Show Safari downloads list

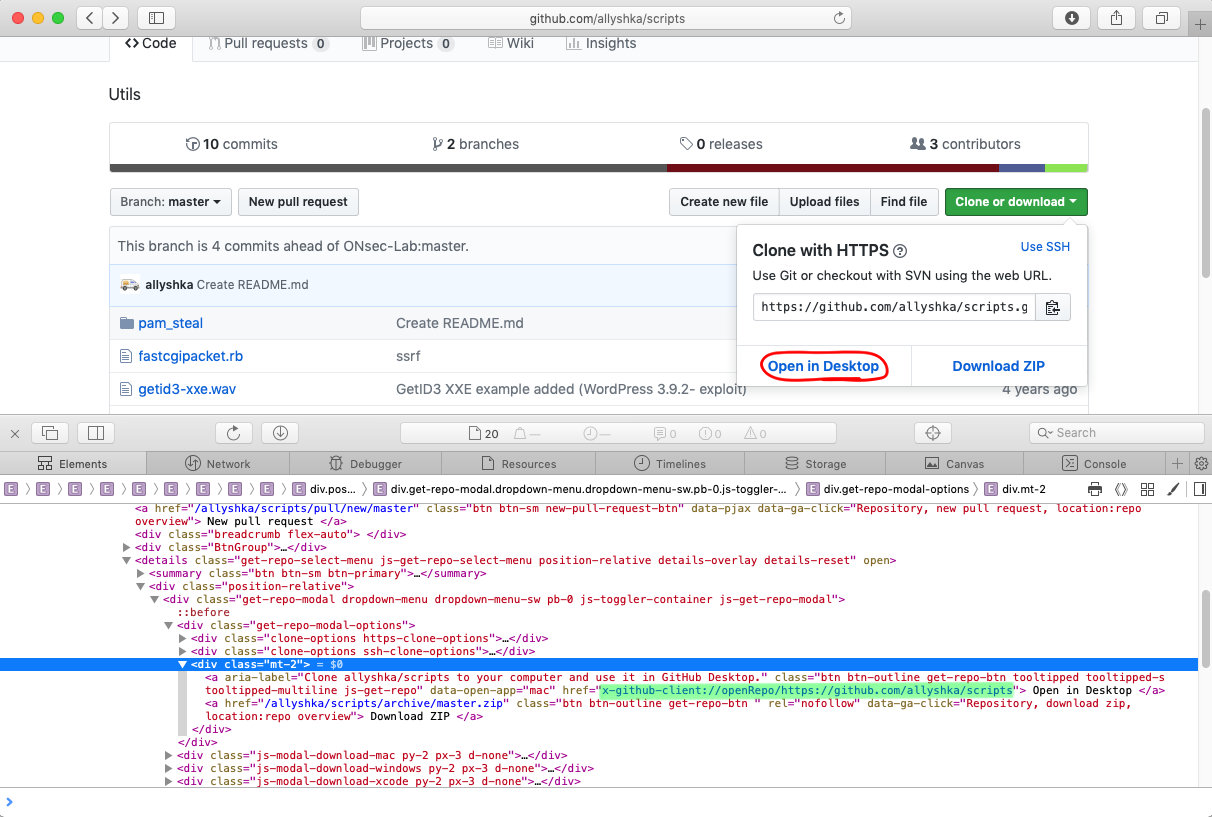click(1071, 18)
